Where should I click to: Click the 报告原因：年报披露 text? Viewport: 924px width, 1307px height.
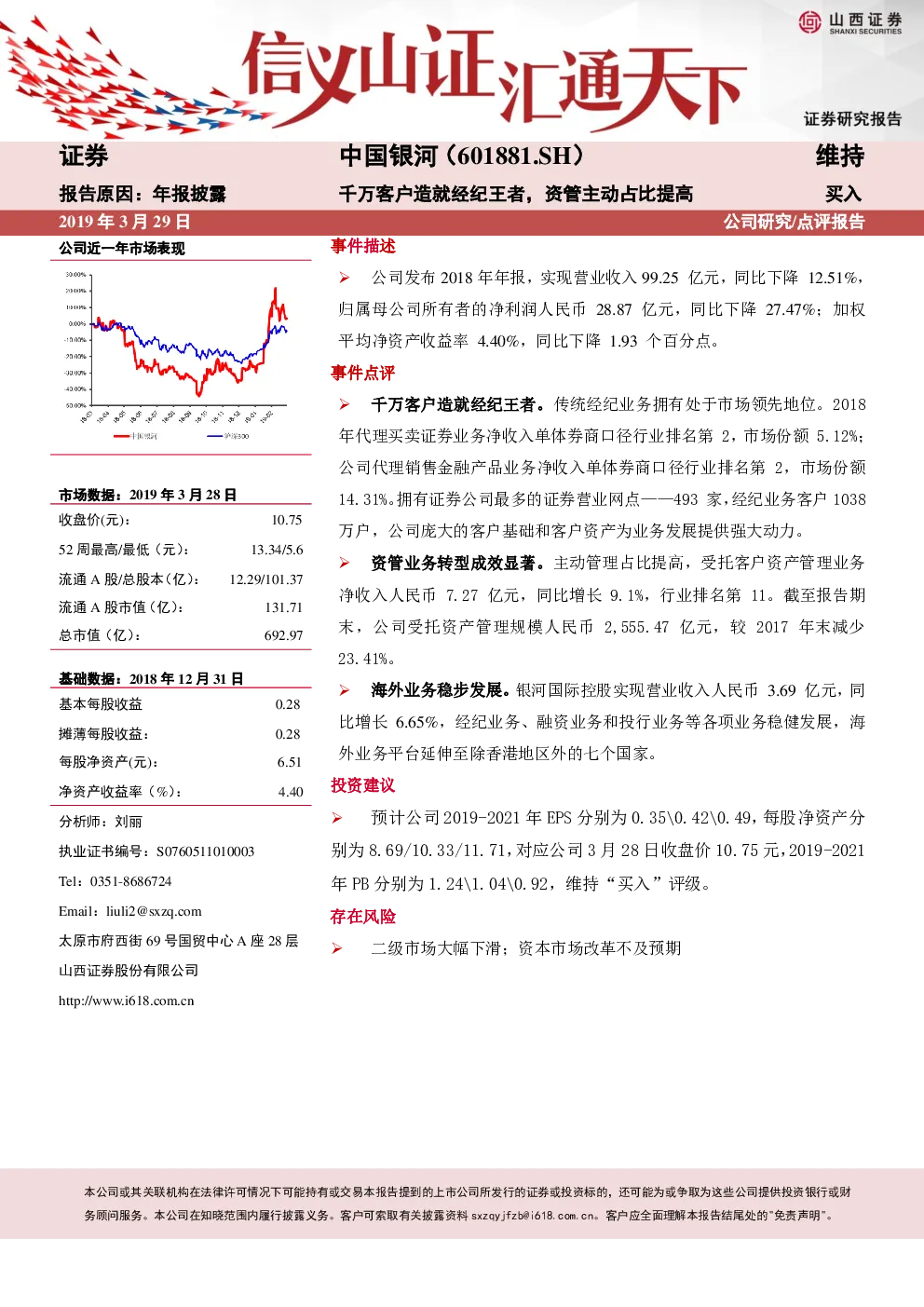click(x=143, y=194)
